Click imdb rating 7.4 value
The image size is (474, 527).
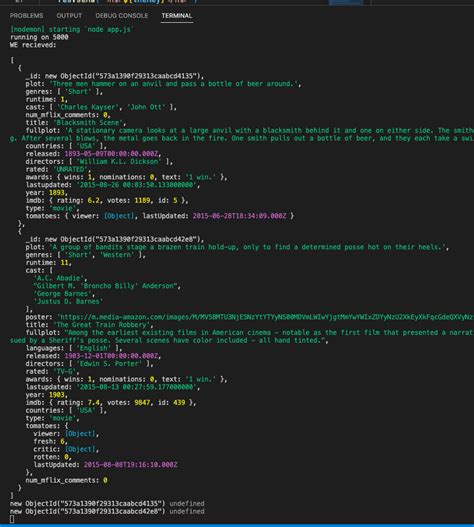pyautogui.click(x=93, y=403)
